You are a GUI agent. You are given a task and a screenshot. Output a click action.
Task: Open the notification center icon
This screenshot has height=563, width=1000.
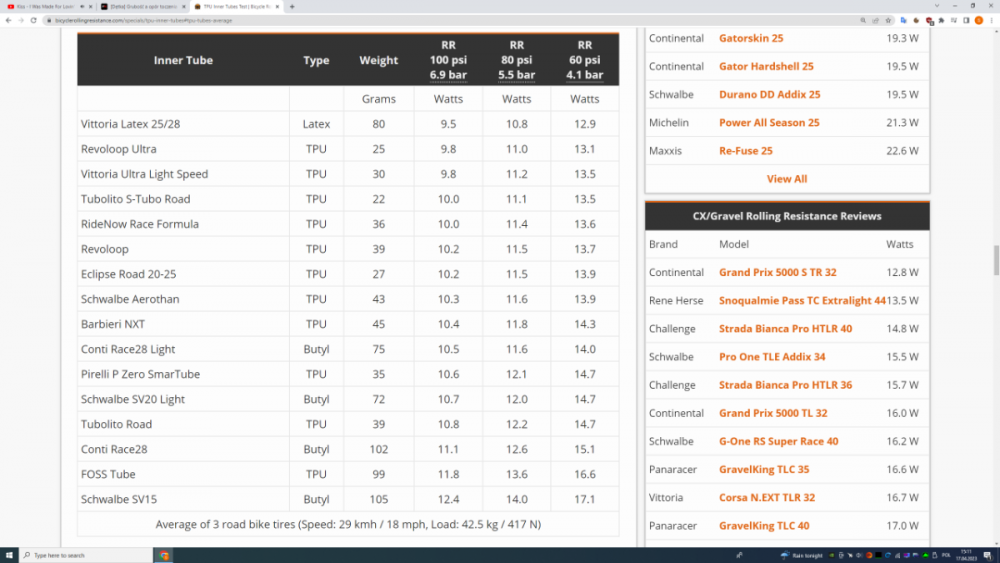[988, 555]
